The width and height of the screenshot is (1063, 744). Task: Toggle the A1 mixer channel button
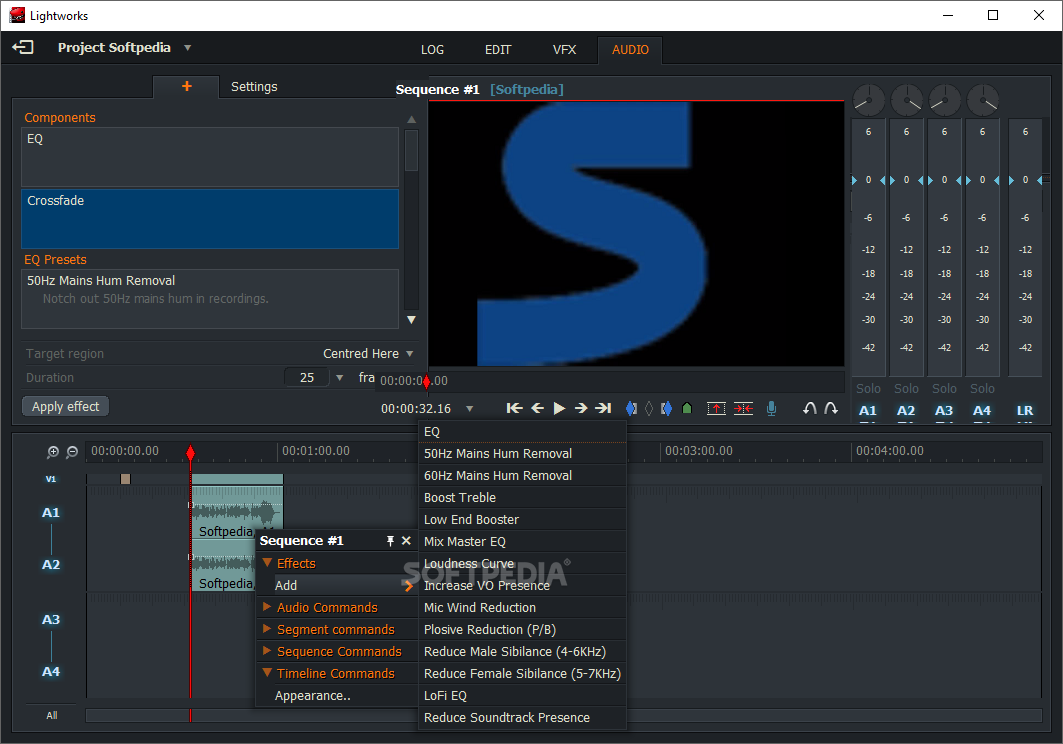tap(868, 410)
